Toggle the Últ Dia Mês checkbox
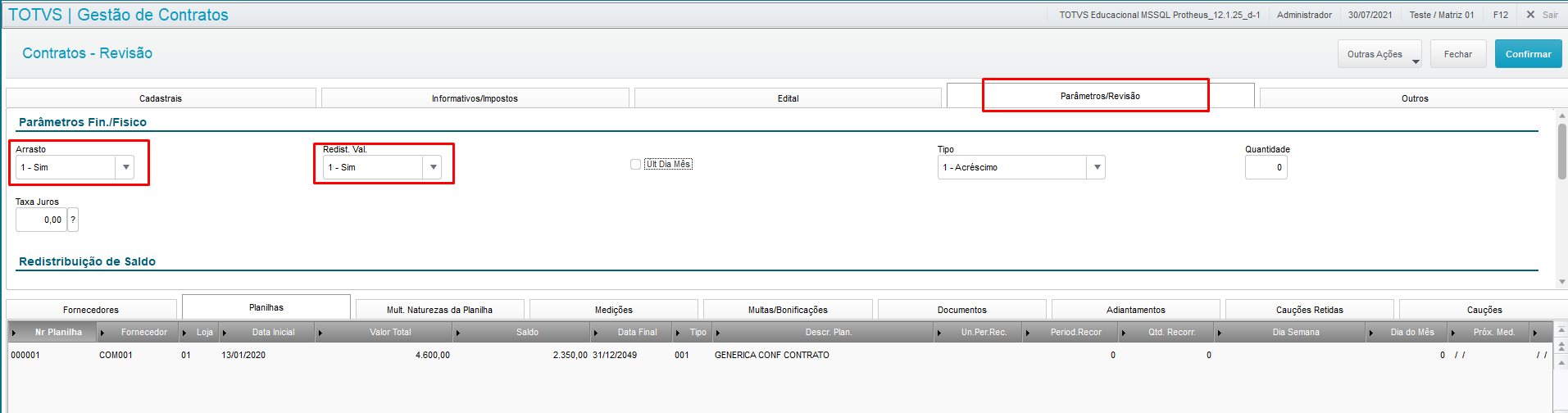 pyautogui.click(x=635, y=164)
